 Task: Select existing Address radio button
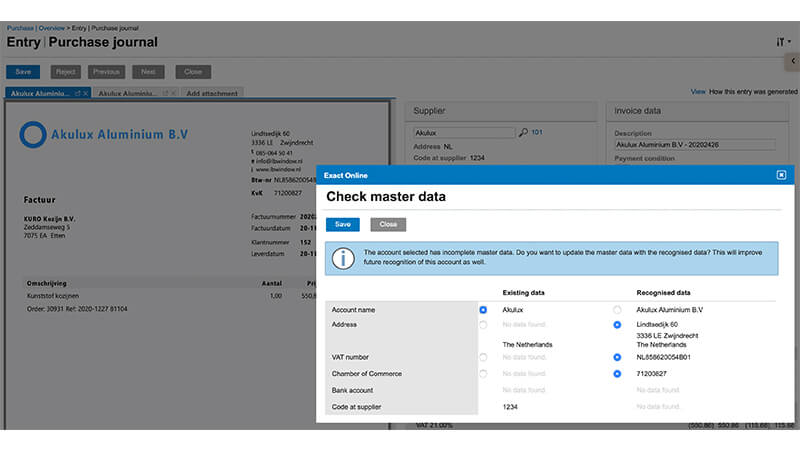(x=483, y=324)
